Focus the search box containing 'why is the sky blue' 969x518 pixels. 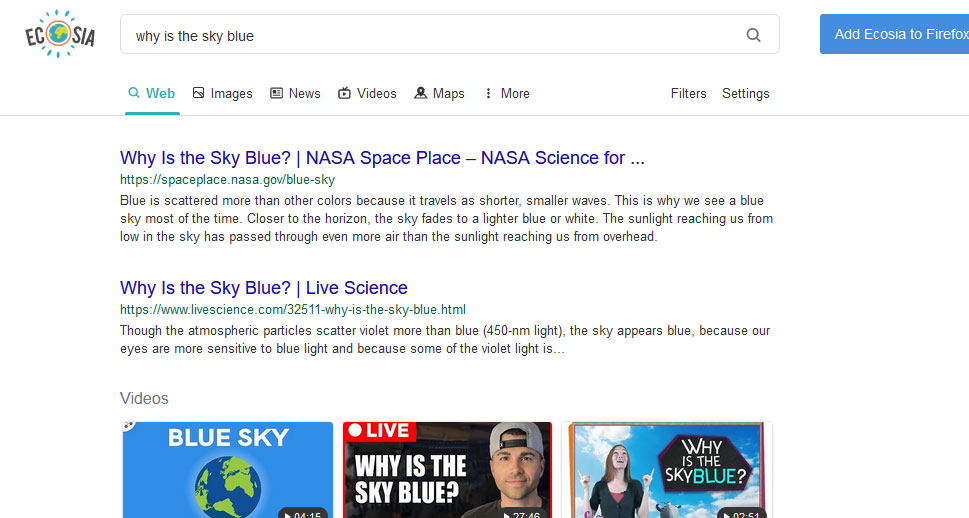tap(449, 35)
